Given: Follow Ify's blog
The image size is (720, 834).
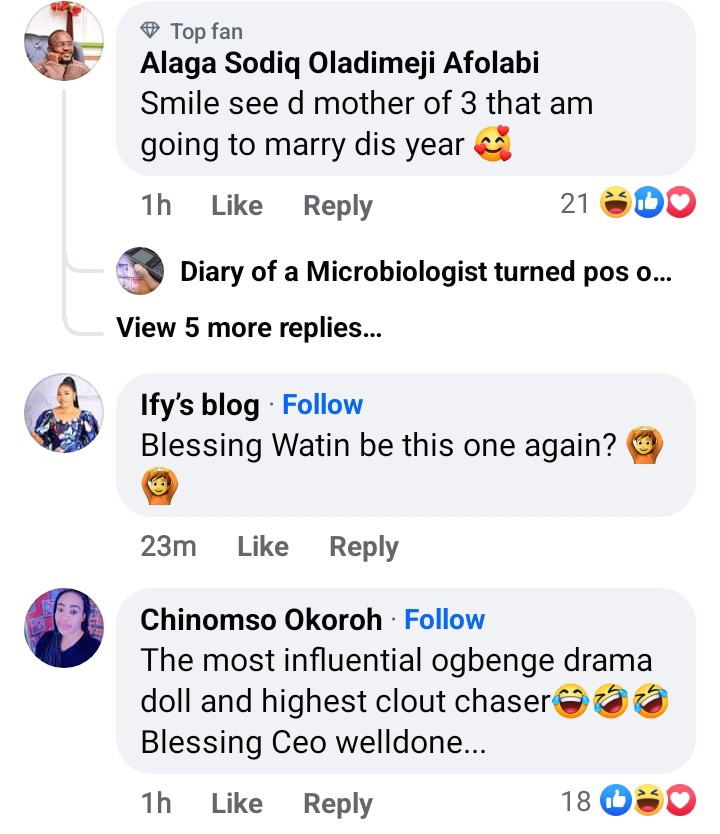Looking at the screenshot, I should coord(322,405).
